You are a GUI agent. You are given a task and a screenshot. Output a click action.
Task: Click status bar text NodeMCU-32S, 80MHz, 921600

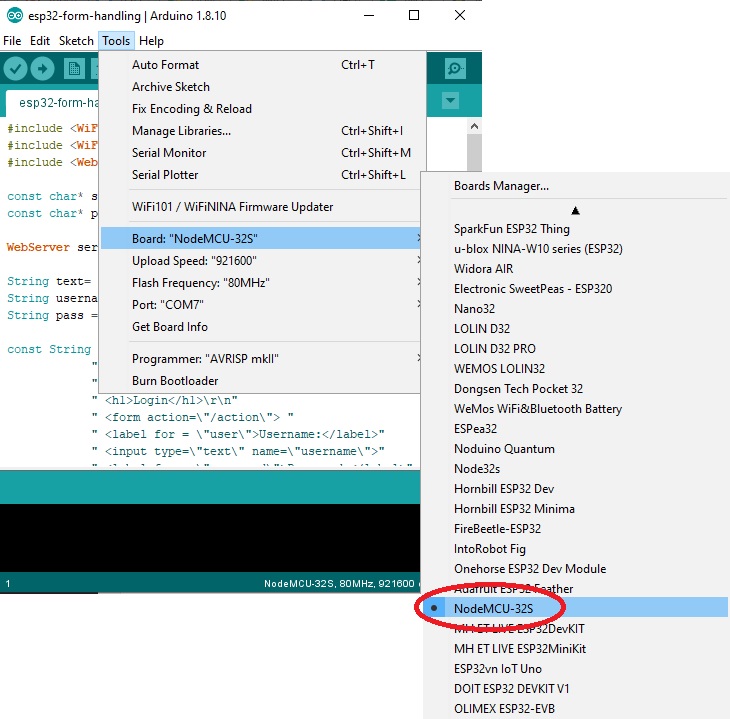pyautogui.click(x=339, y=583)
